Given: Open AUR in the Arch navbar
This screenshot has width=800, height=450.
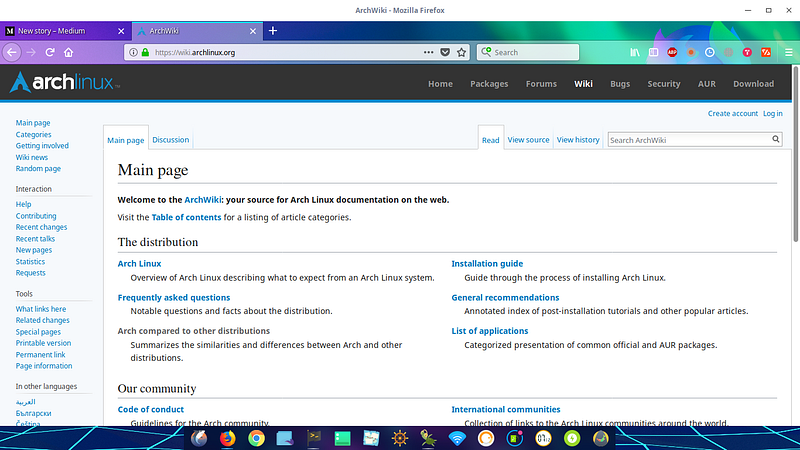Looking at the screenshot, I should pyautogui.click(x=707, y=84).
